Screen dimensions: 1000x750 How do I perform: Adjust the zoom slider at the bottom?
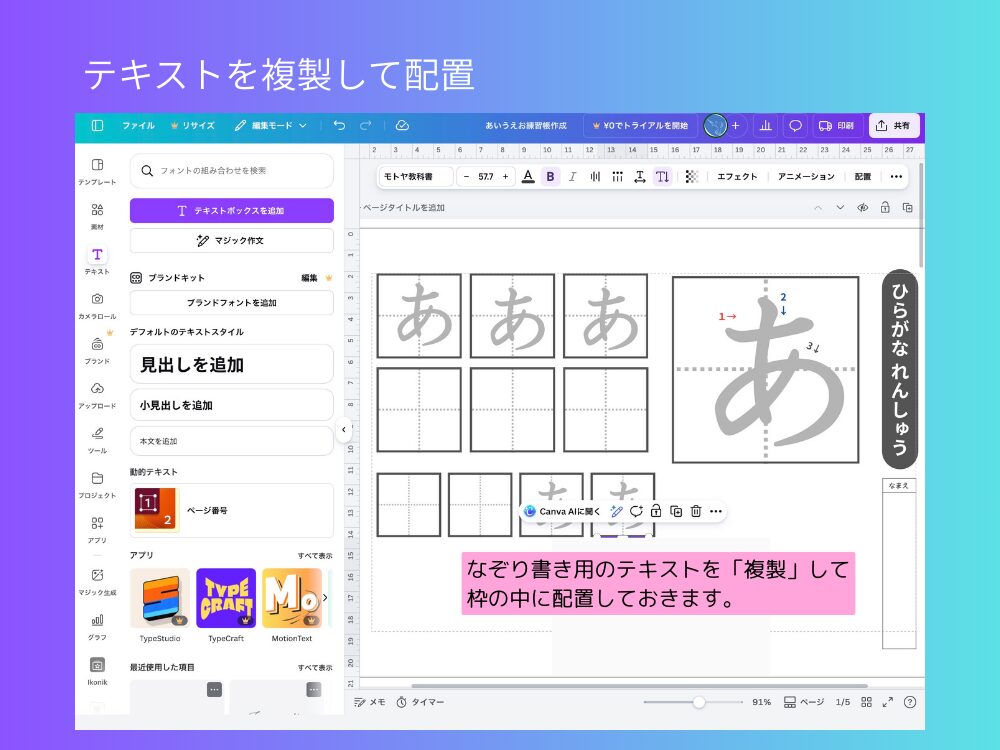coord(698,702)
